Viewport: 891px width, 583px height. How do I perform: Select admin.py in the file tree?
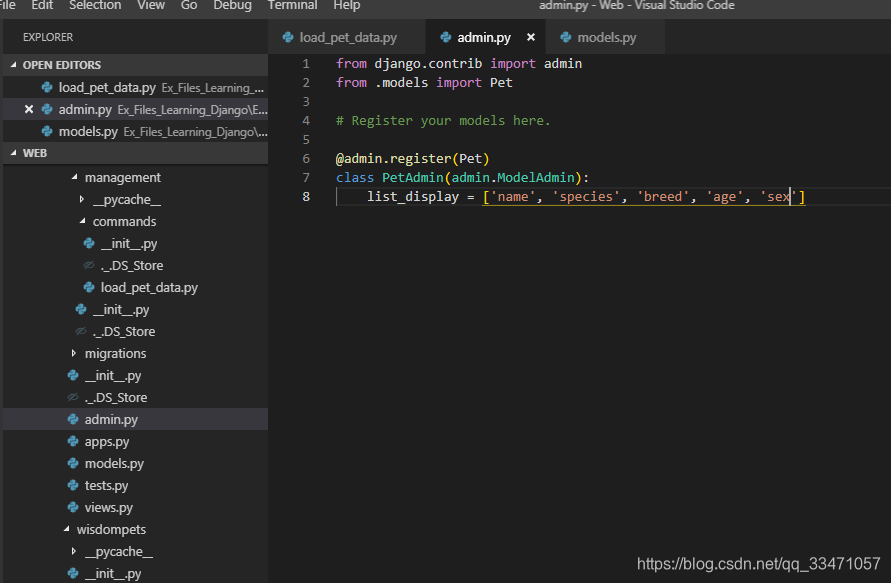click(x=135, y=419)
